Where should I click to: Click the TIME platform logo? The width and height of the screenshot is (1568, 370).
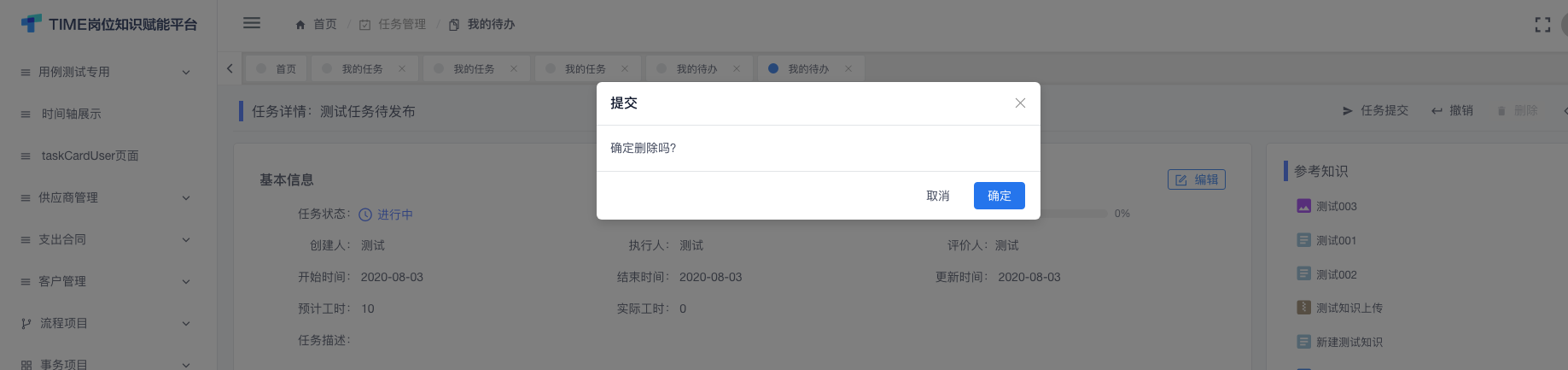109,24
